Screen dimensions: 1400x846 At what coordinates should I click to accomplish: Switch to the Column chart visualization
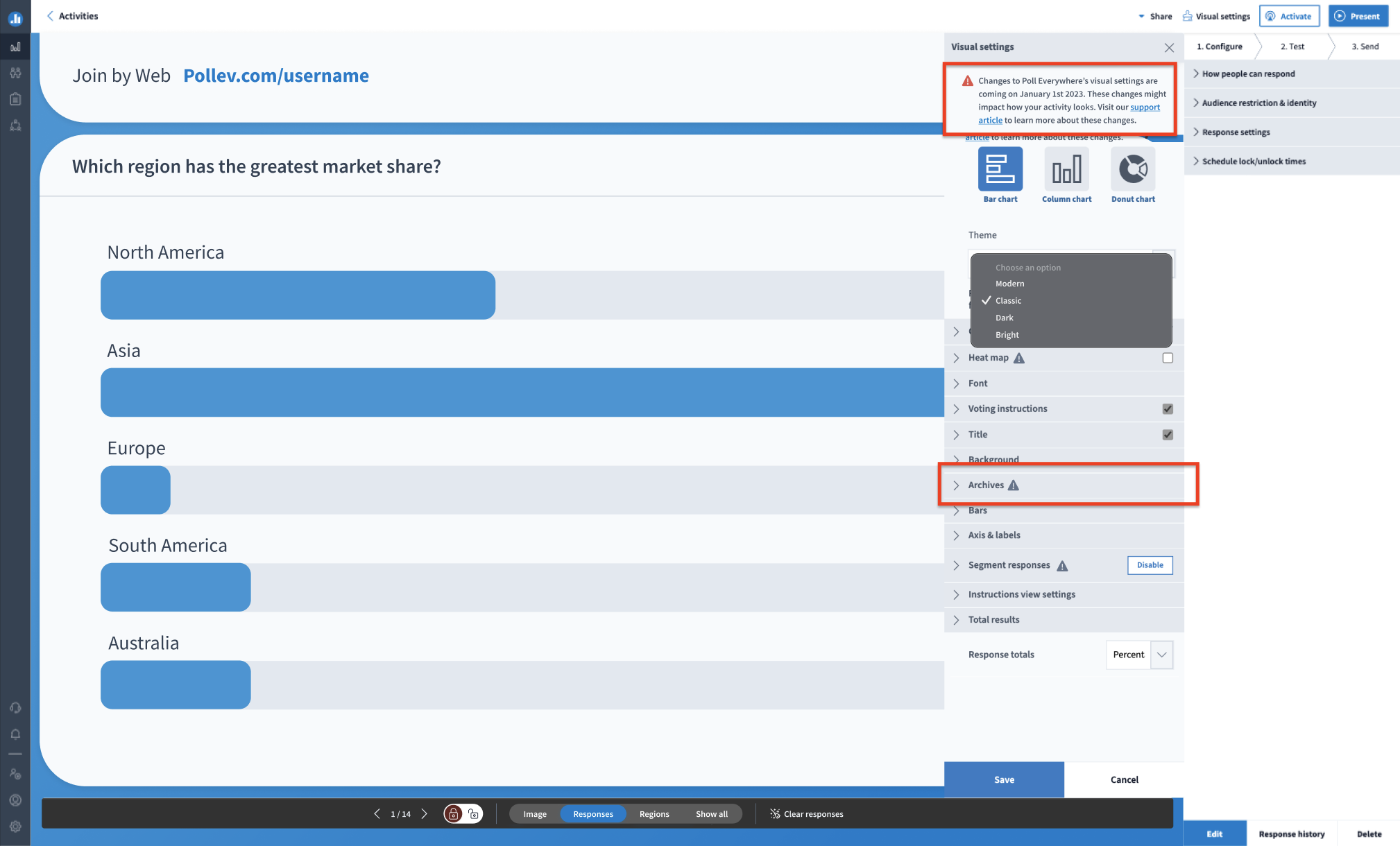tap(1066, 170)
